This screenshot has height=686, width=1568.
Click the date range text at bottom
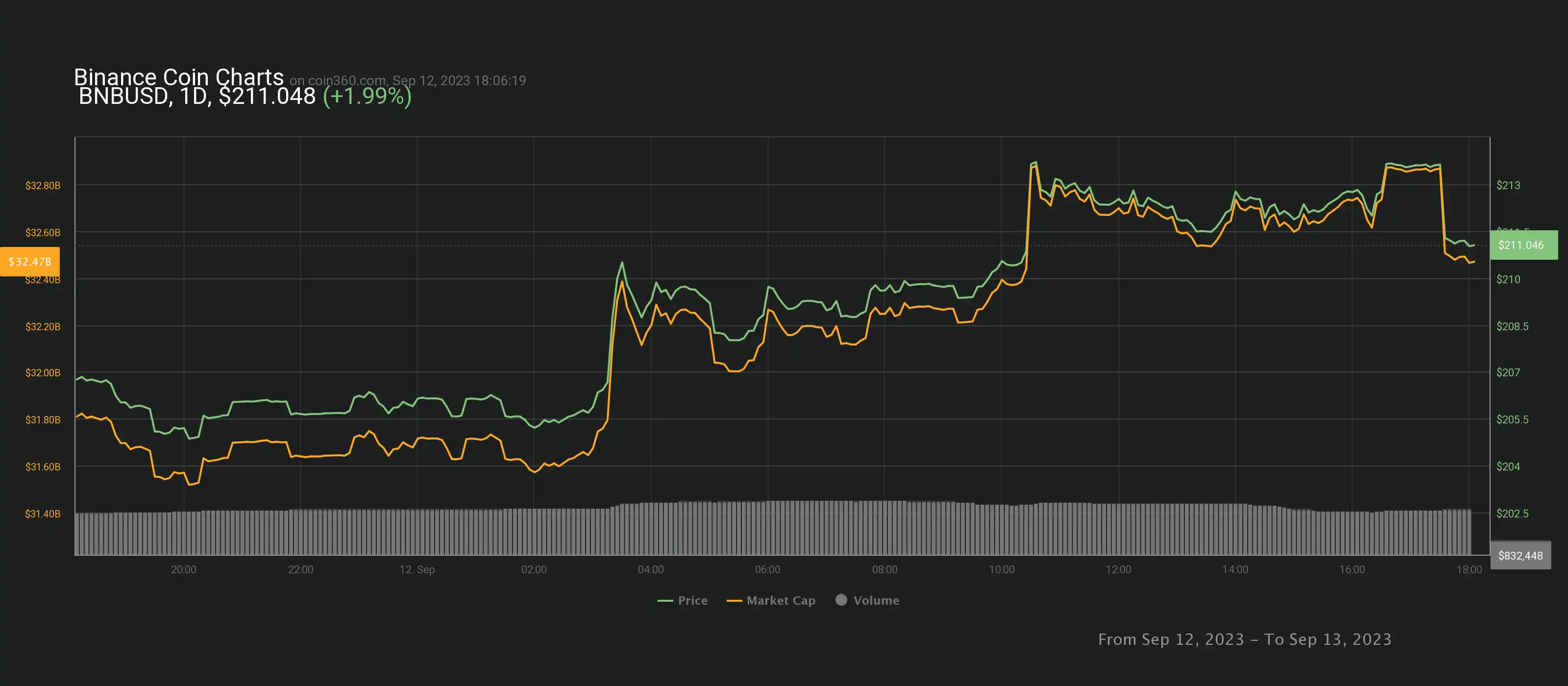pyautogui.click(x=1244, y=639)
